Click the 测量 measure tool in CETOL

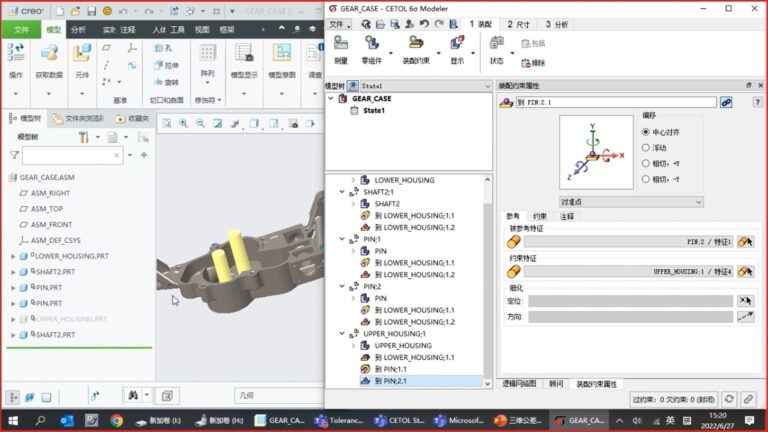pos(340,50)
